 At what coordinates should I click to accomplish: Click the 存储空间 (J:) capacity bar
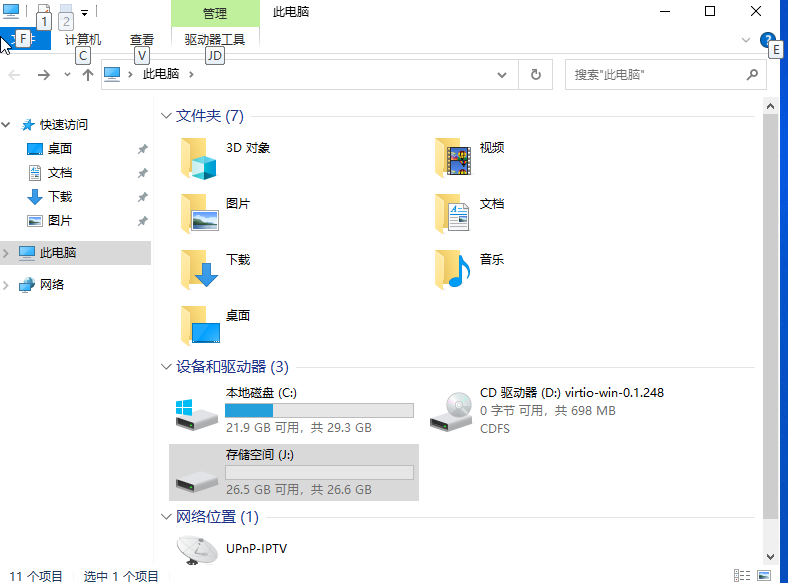tap(319, 472)
